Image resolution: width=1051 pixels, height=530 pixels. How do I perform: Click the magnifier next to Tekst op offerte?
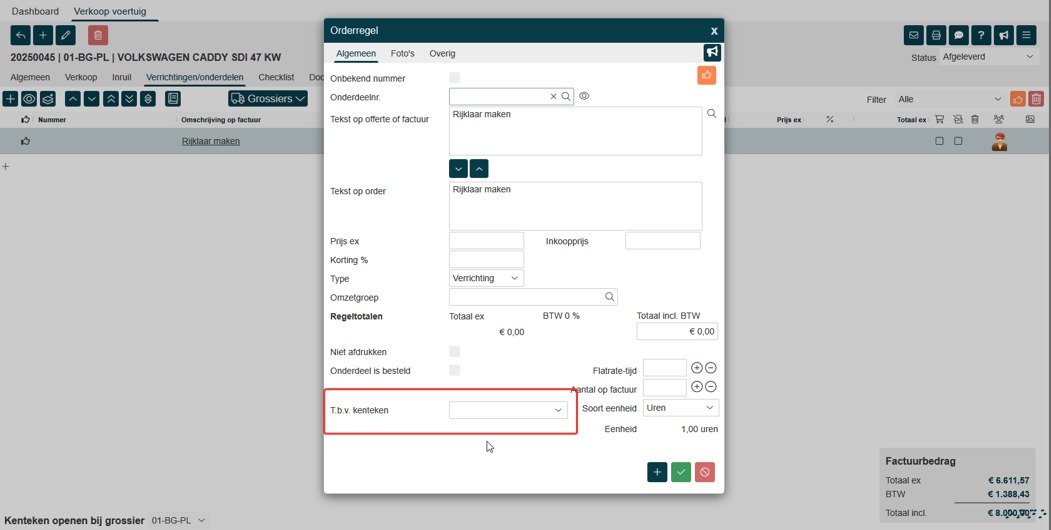point(712,114)
